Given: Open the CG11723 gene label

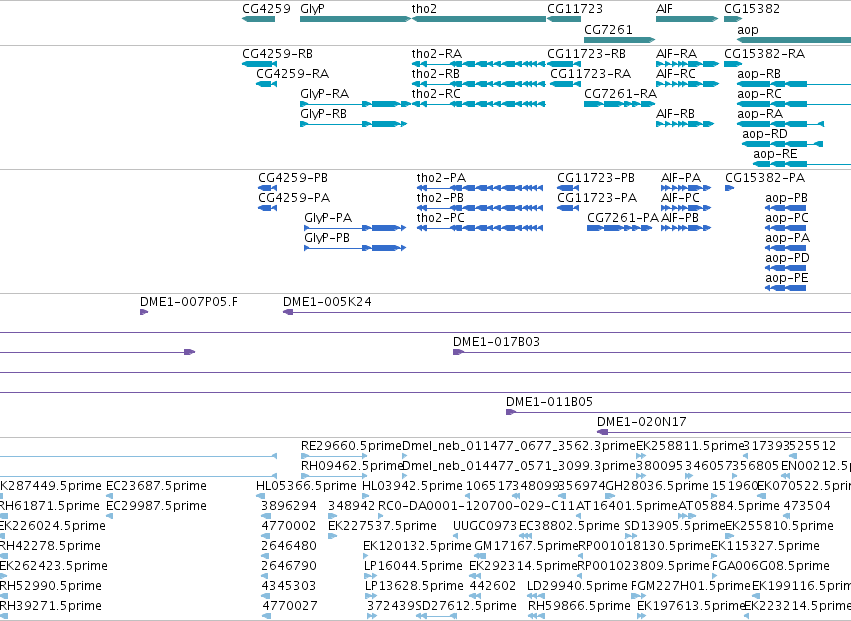Looking at the screenshot, I should pos(575,9).
